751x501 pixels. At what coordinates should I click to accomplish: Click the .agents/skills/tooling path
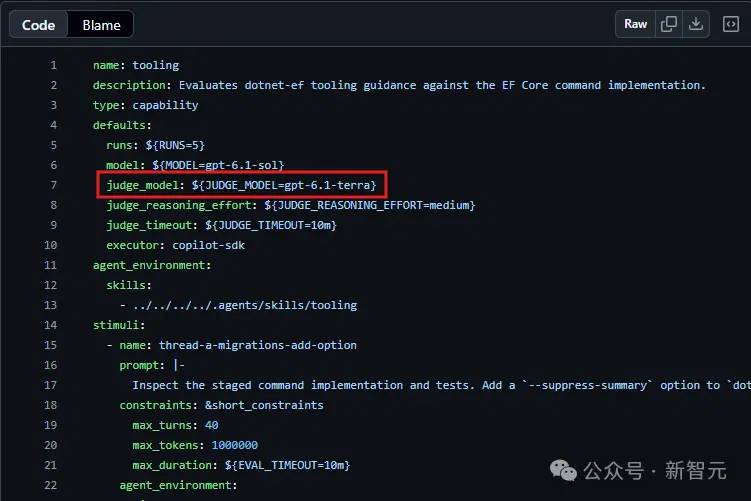coord(245,306)
